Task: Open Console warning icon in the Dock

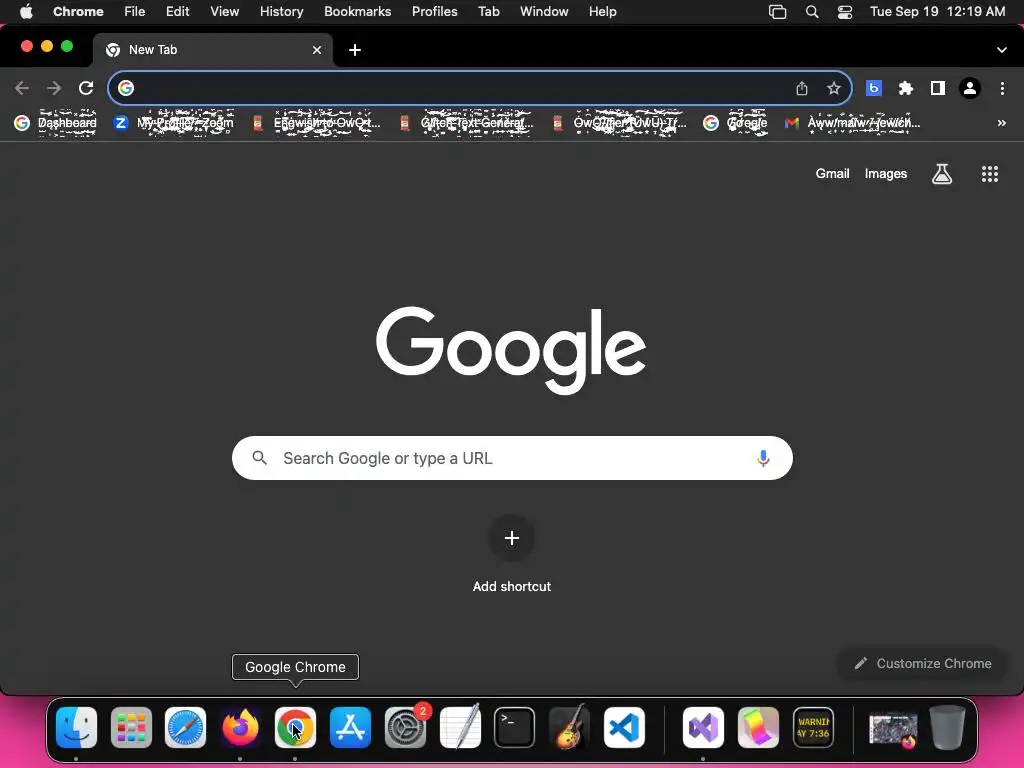Action: pos(813,728)
